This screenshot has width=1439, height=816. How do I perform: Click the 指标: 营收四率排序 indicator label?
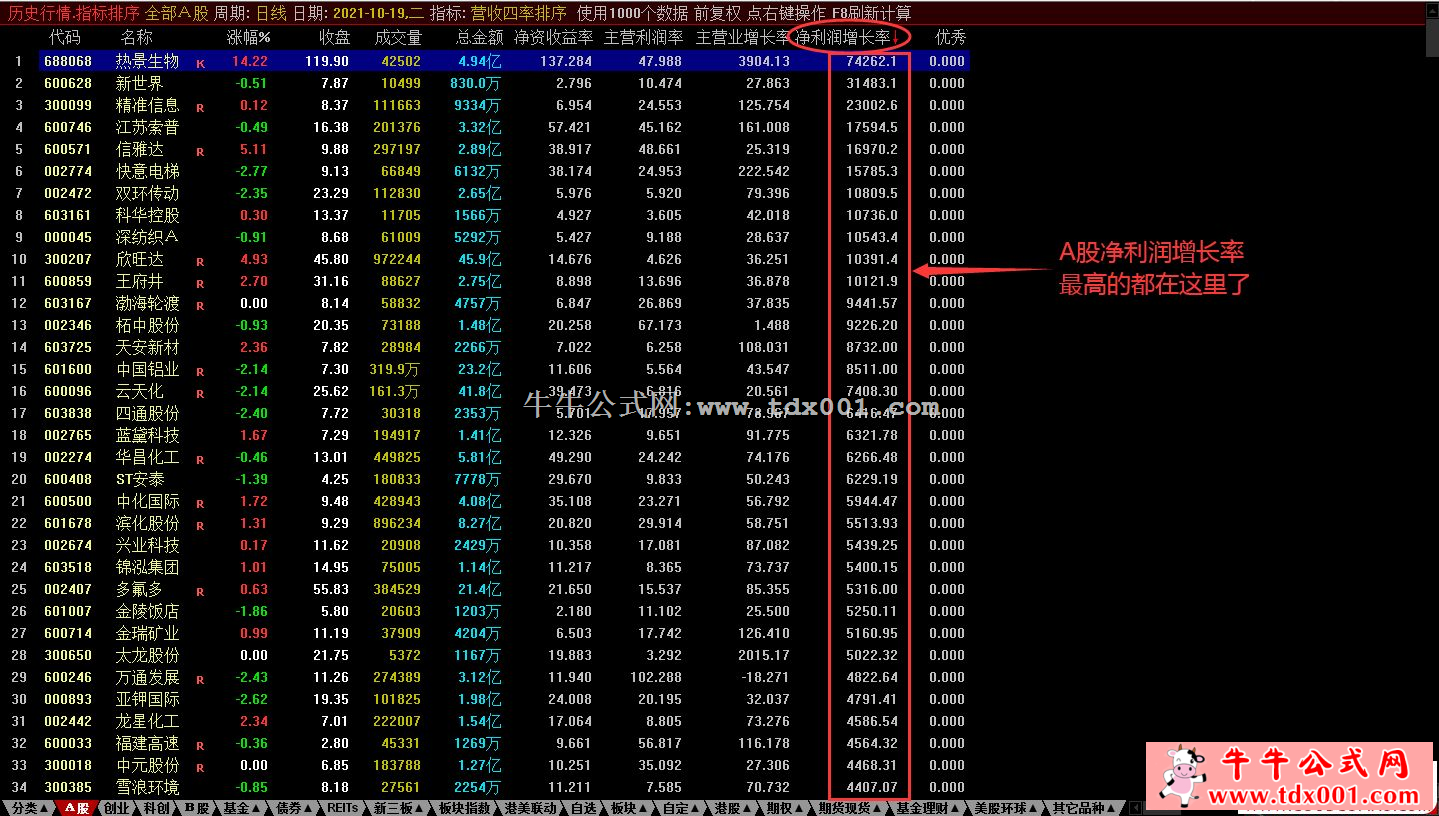coord(497,14)
